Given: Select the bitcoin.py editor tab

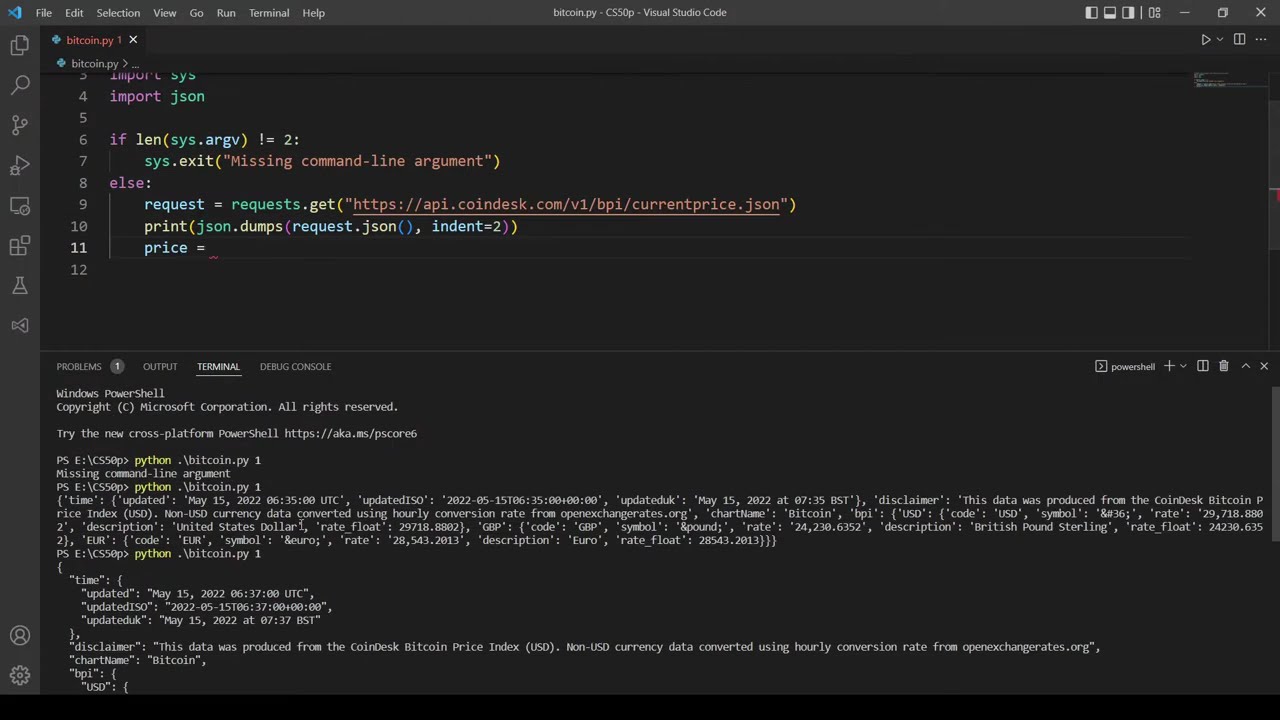Looking at the screenshot, I should pyautogui.click(x=95, y=40).
